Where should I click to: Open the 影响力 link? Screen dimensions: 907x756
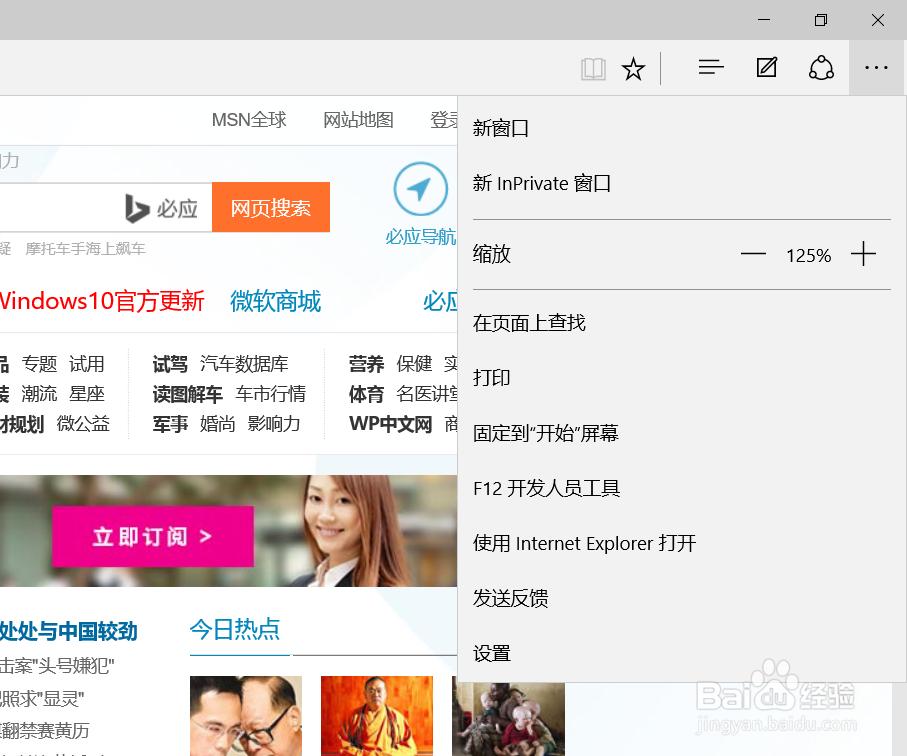[274, 424]
